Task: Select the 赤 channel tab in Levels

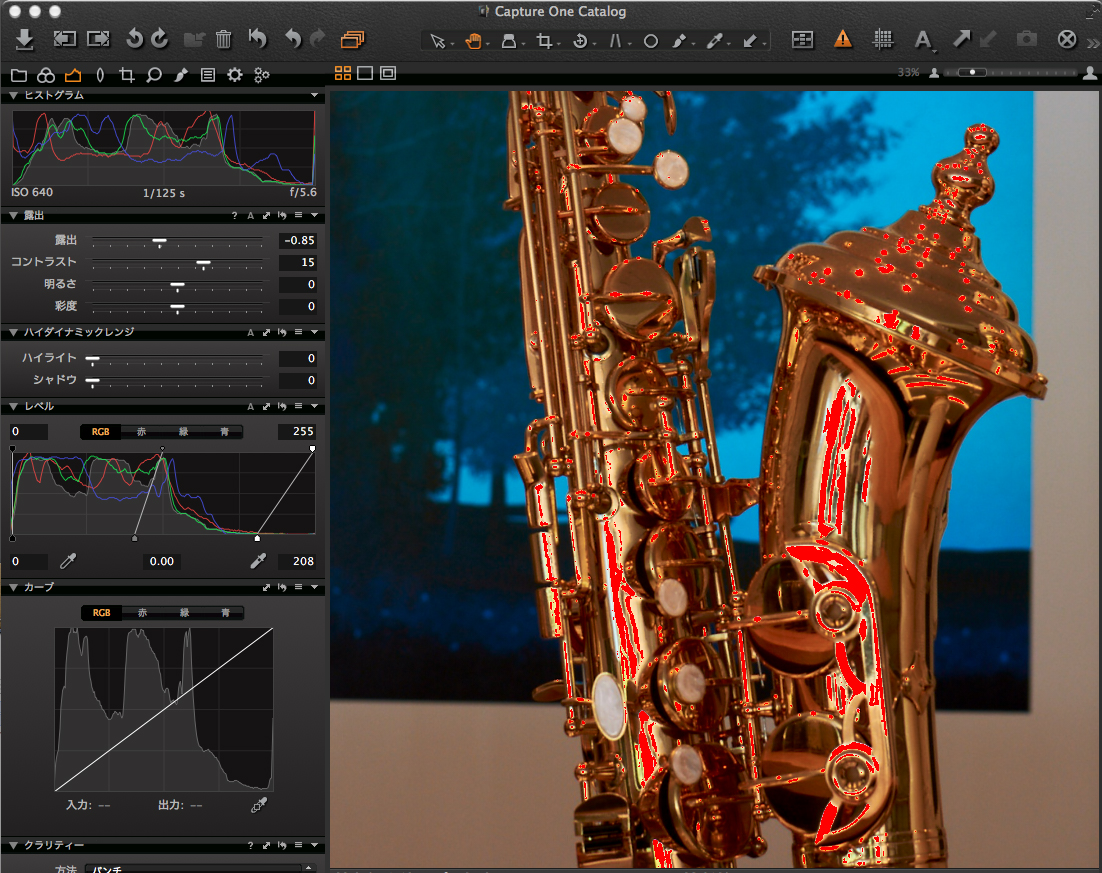Action: point(142,432)
